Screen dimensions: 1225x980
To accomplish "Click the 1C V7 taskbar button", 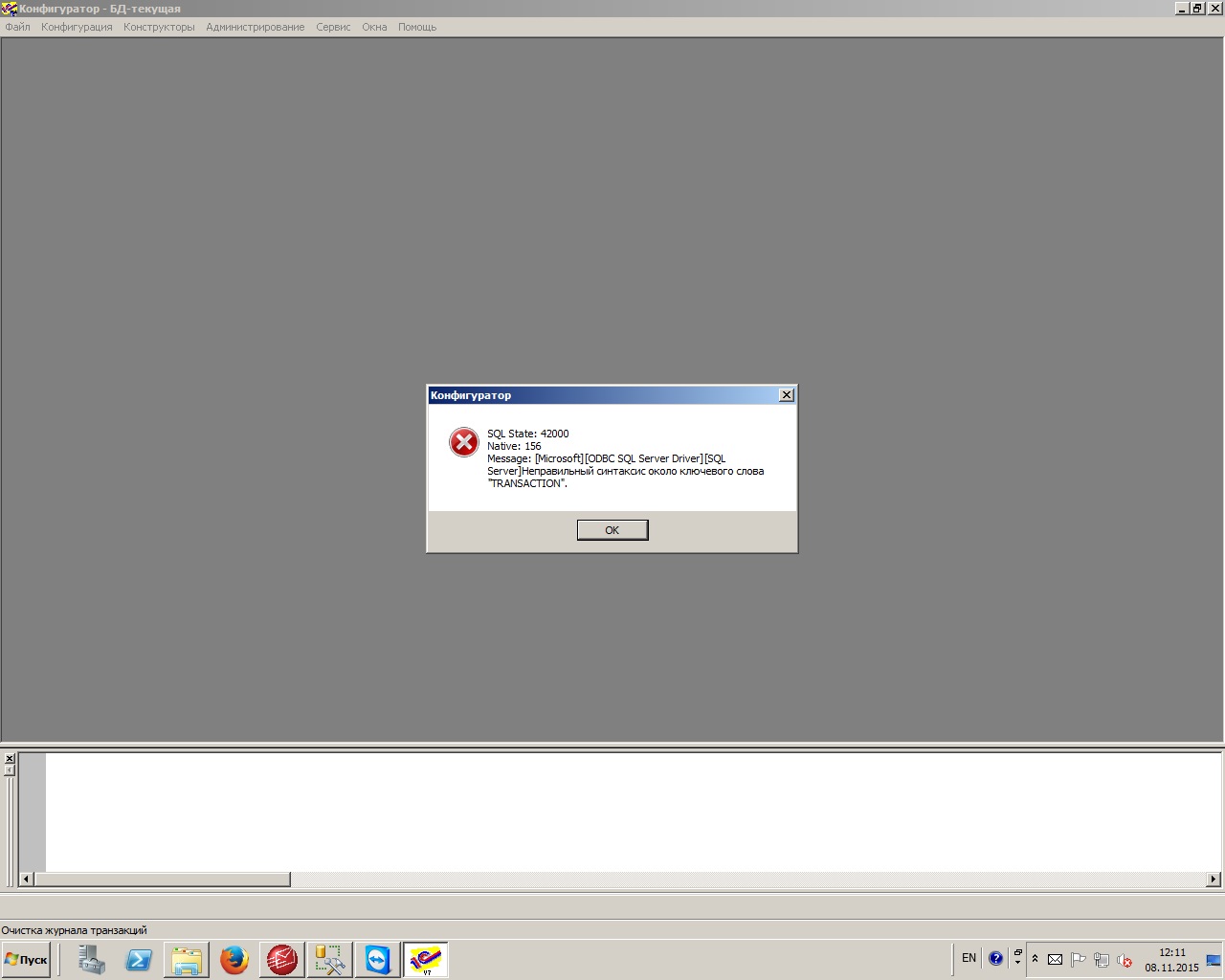I will click(x=426, y=960).
